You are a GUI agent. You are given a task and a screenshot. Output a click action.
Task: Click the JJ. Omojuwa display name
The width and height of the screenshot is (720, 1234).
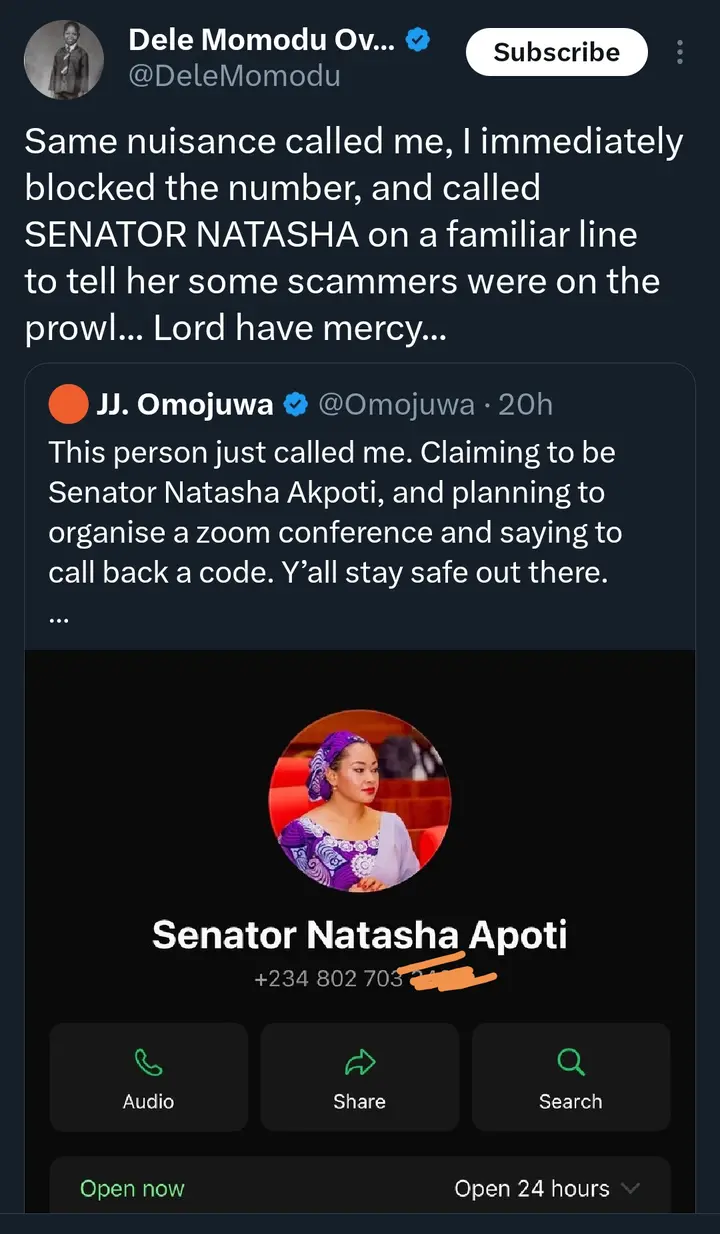186,404
